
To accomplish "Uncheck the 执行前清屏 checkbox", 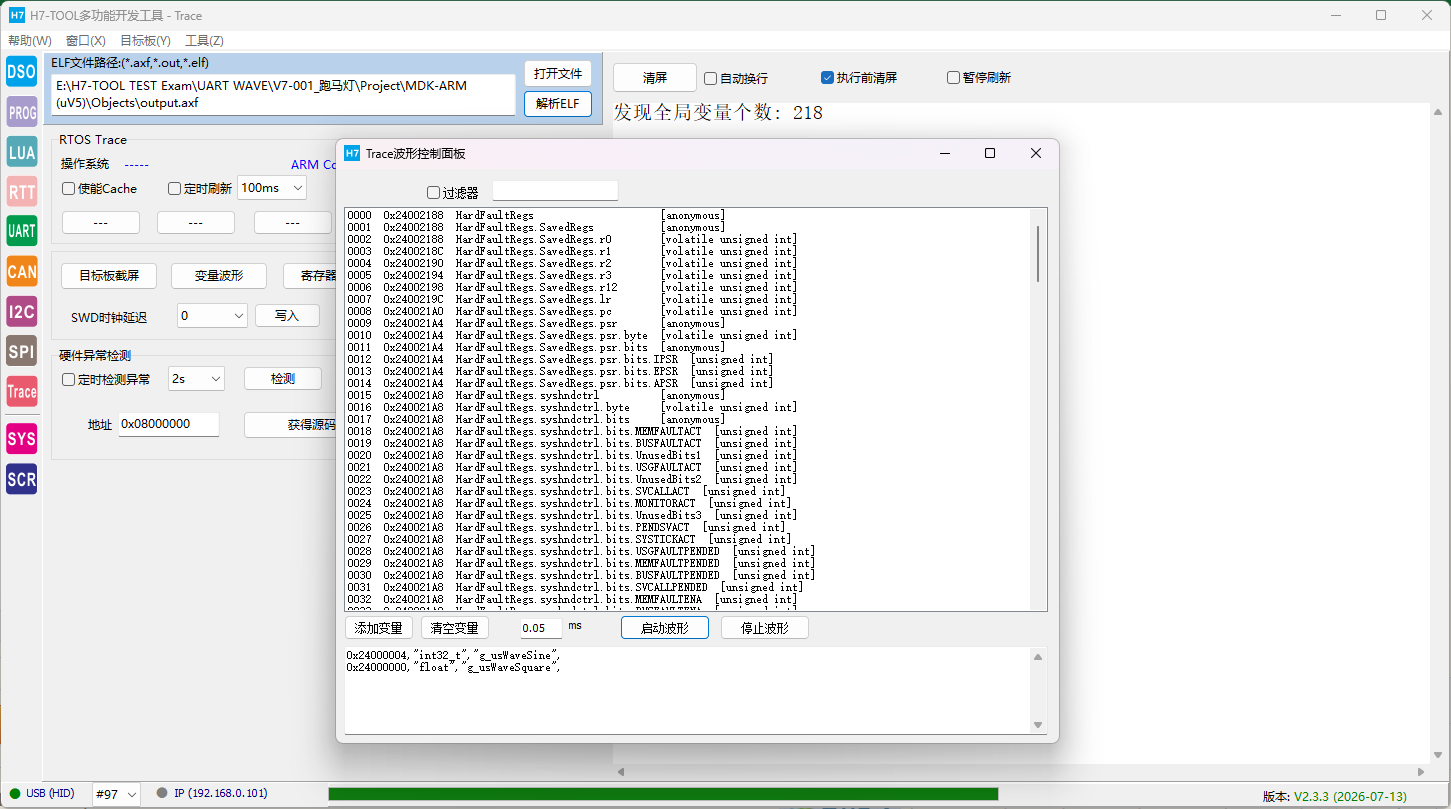I will coord(827,77).
